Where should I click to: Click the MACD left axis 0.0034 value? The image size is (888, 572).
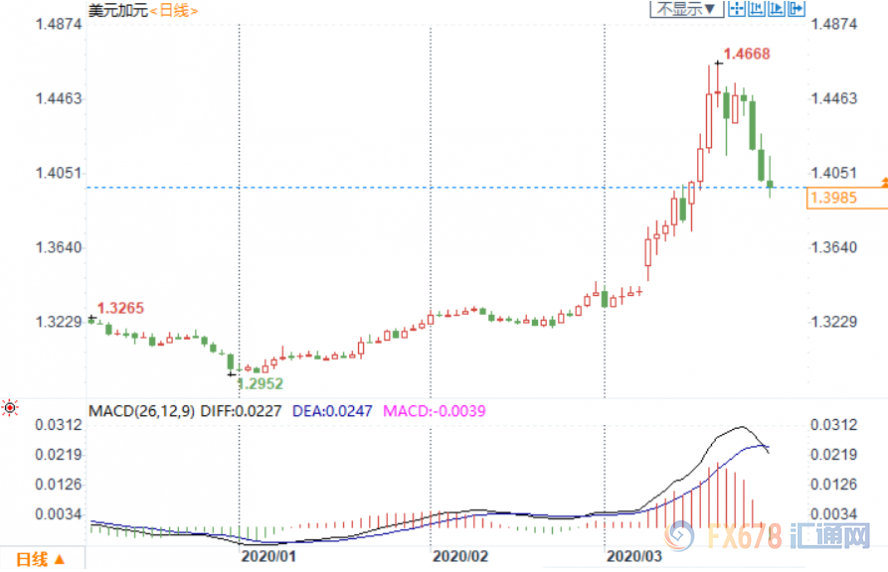tap(58, 514)
